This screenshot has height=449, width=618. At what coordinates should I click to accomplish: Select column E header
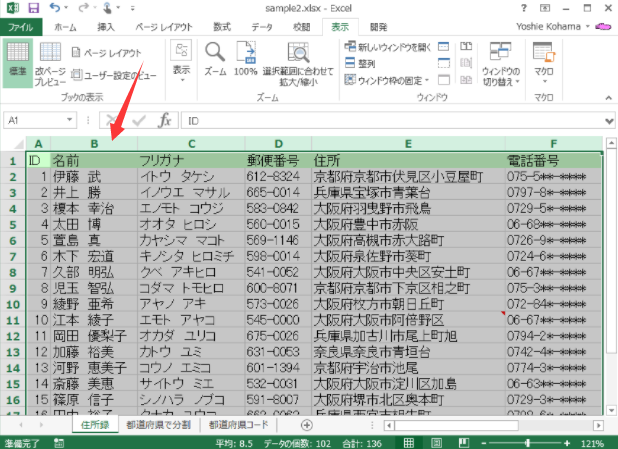408,143
